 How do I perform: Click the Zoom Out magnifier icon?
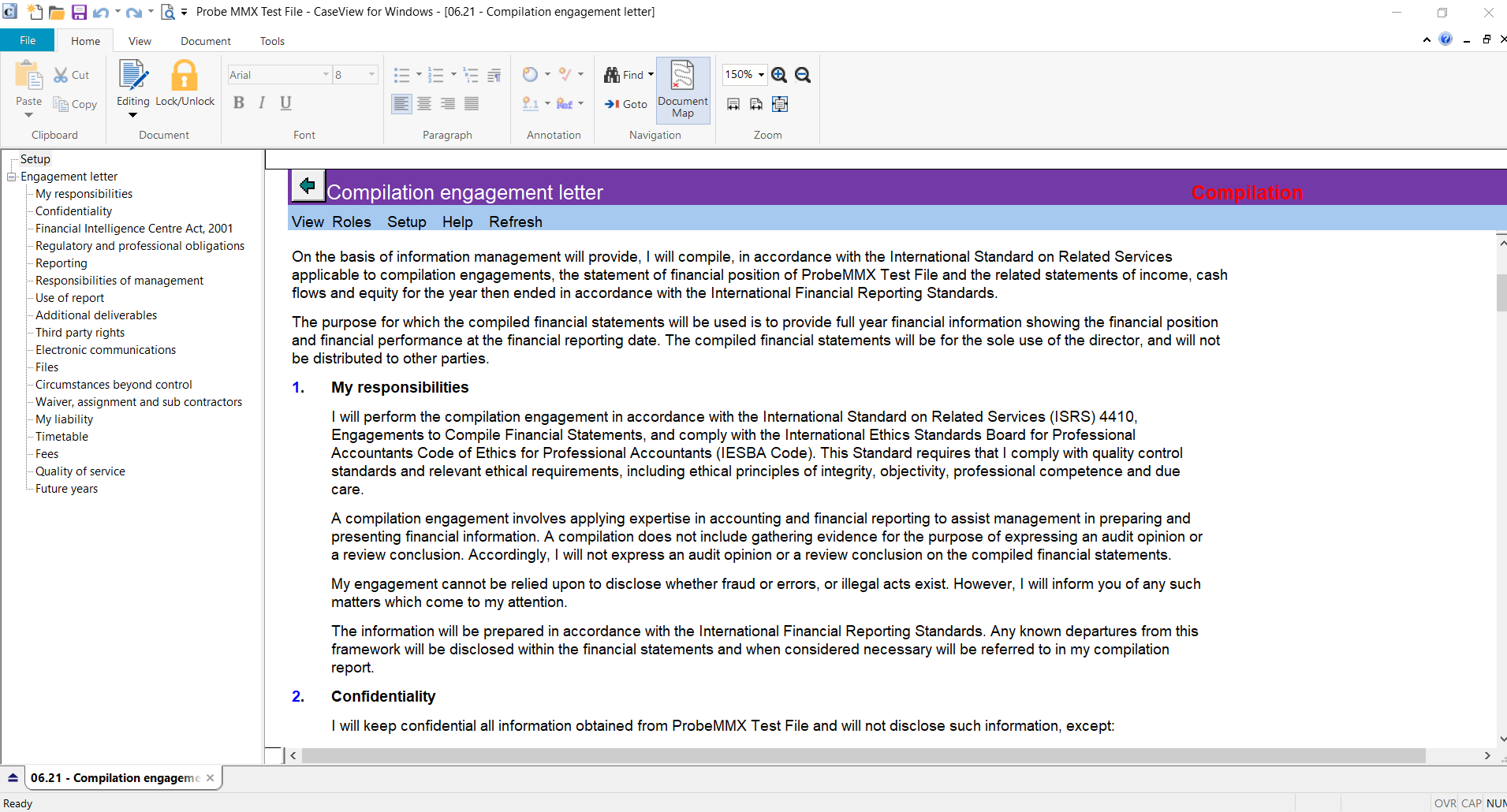tap(803, 75)
